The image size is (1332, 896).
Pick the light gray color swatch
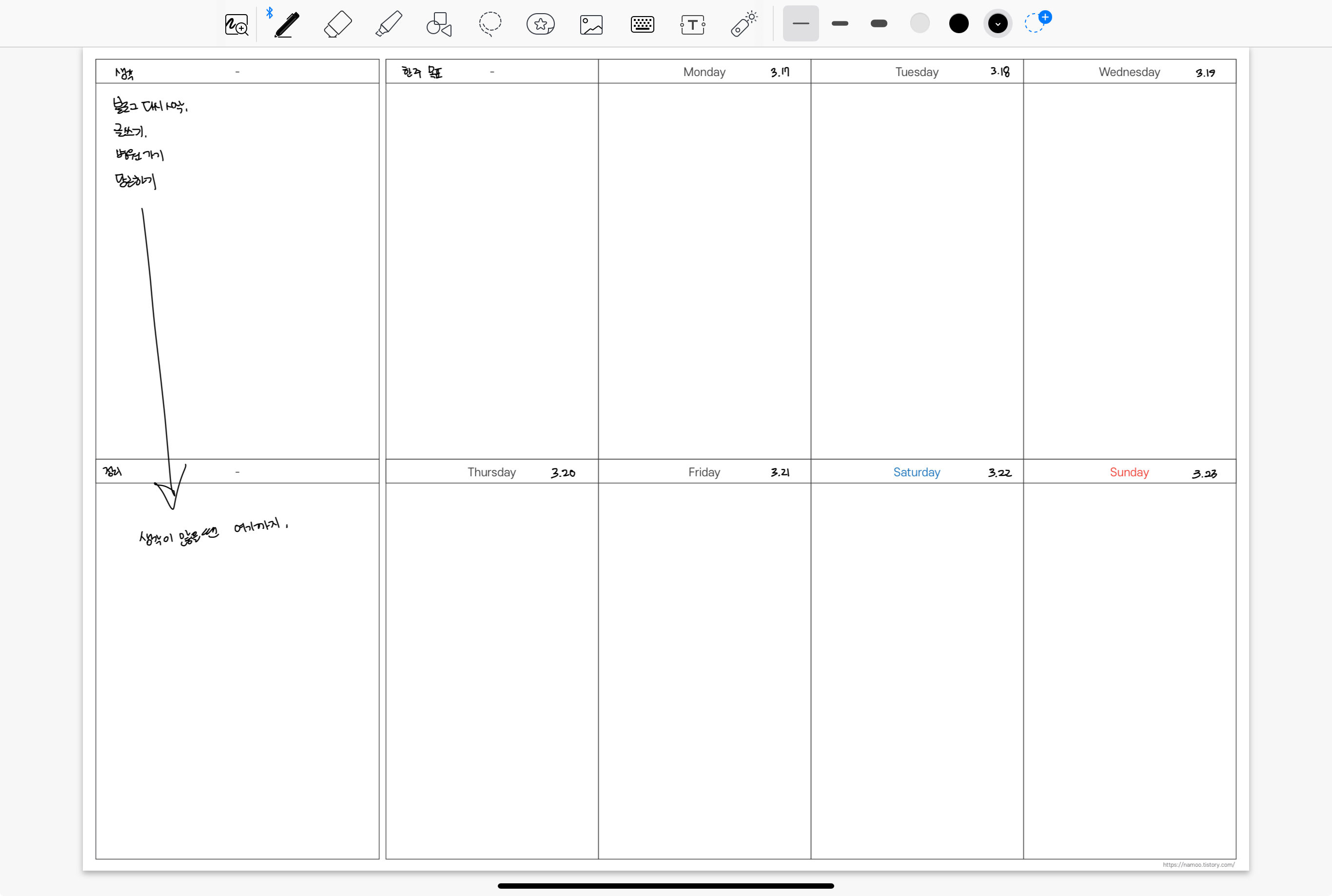tap(920, 23)
